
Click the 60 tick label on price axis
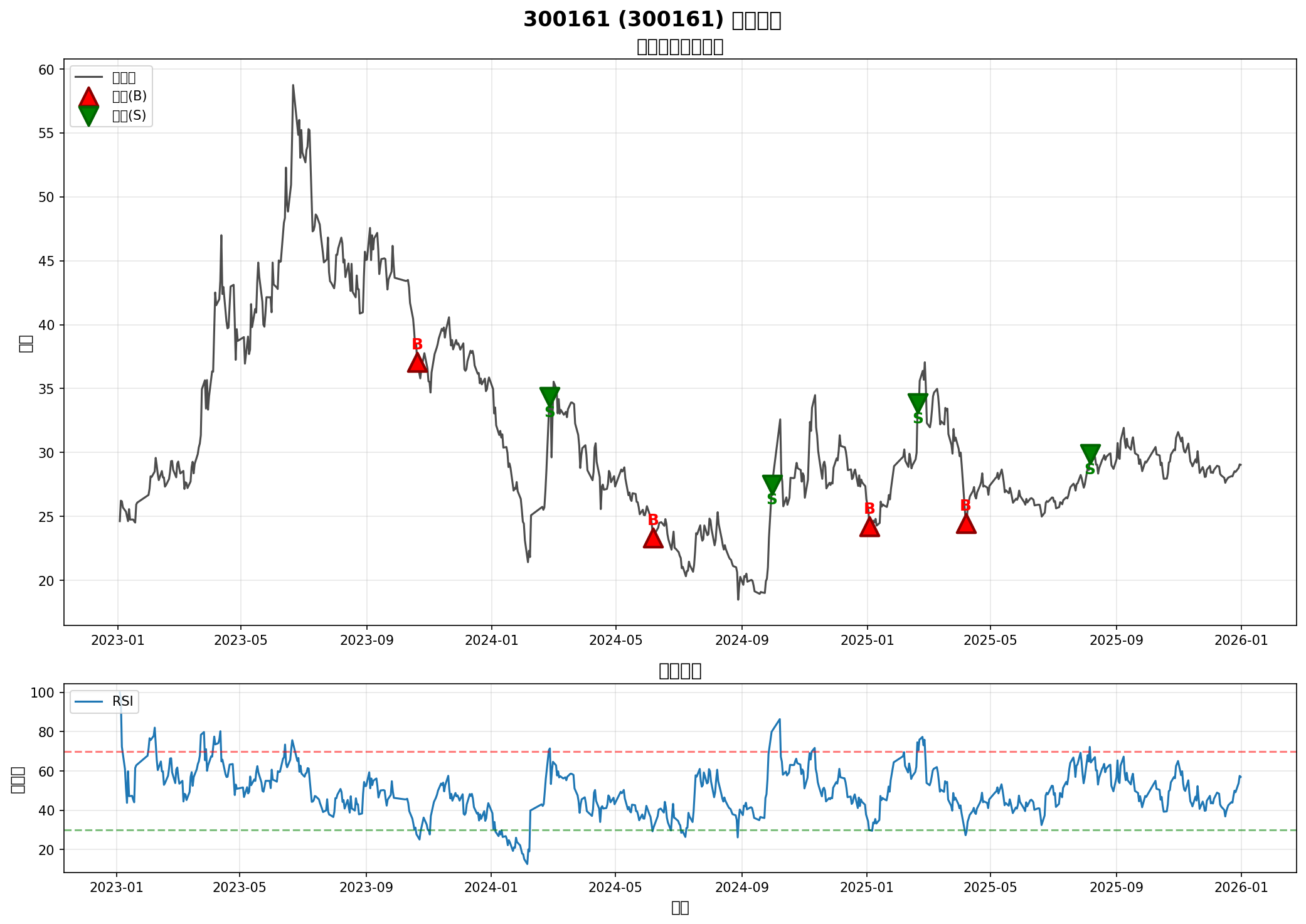(x=46, y=70)
